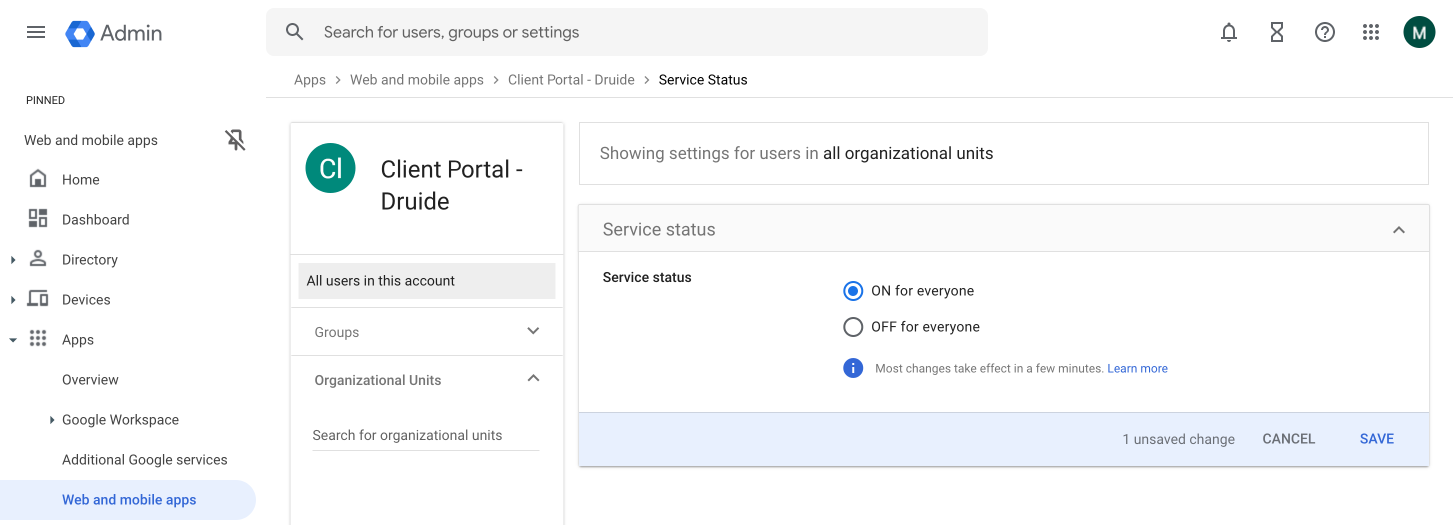Expand the Directory tree item
The image size is (1453, 525).
(x=13, y=260)
